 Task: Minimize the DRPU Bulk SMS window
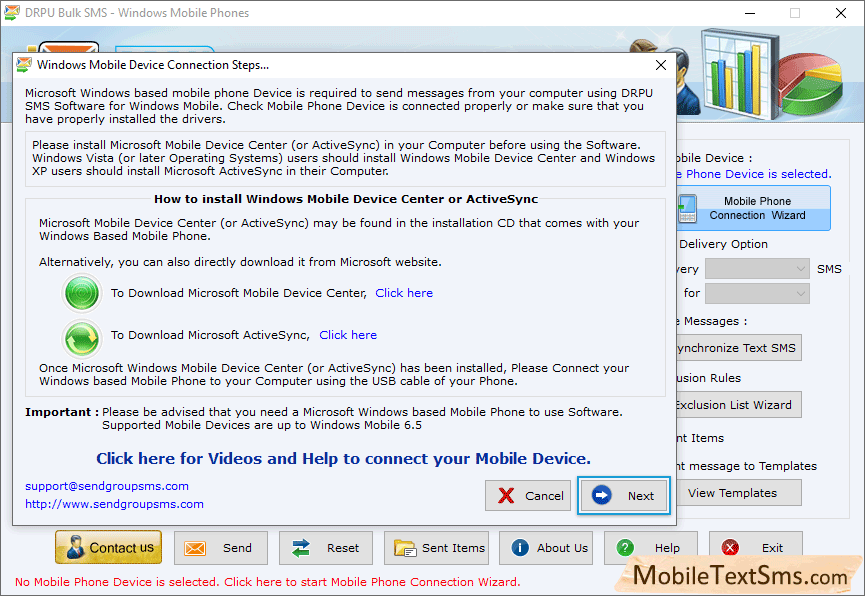coord(750,13)
